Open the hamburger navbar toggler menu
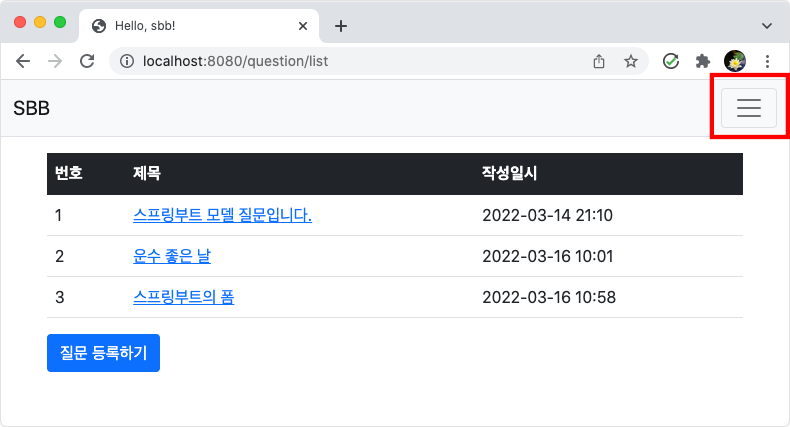The width and height of the screenshot is (790, 427). click(749, 108)
